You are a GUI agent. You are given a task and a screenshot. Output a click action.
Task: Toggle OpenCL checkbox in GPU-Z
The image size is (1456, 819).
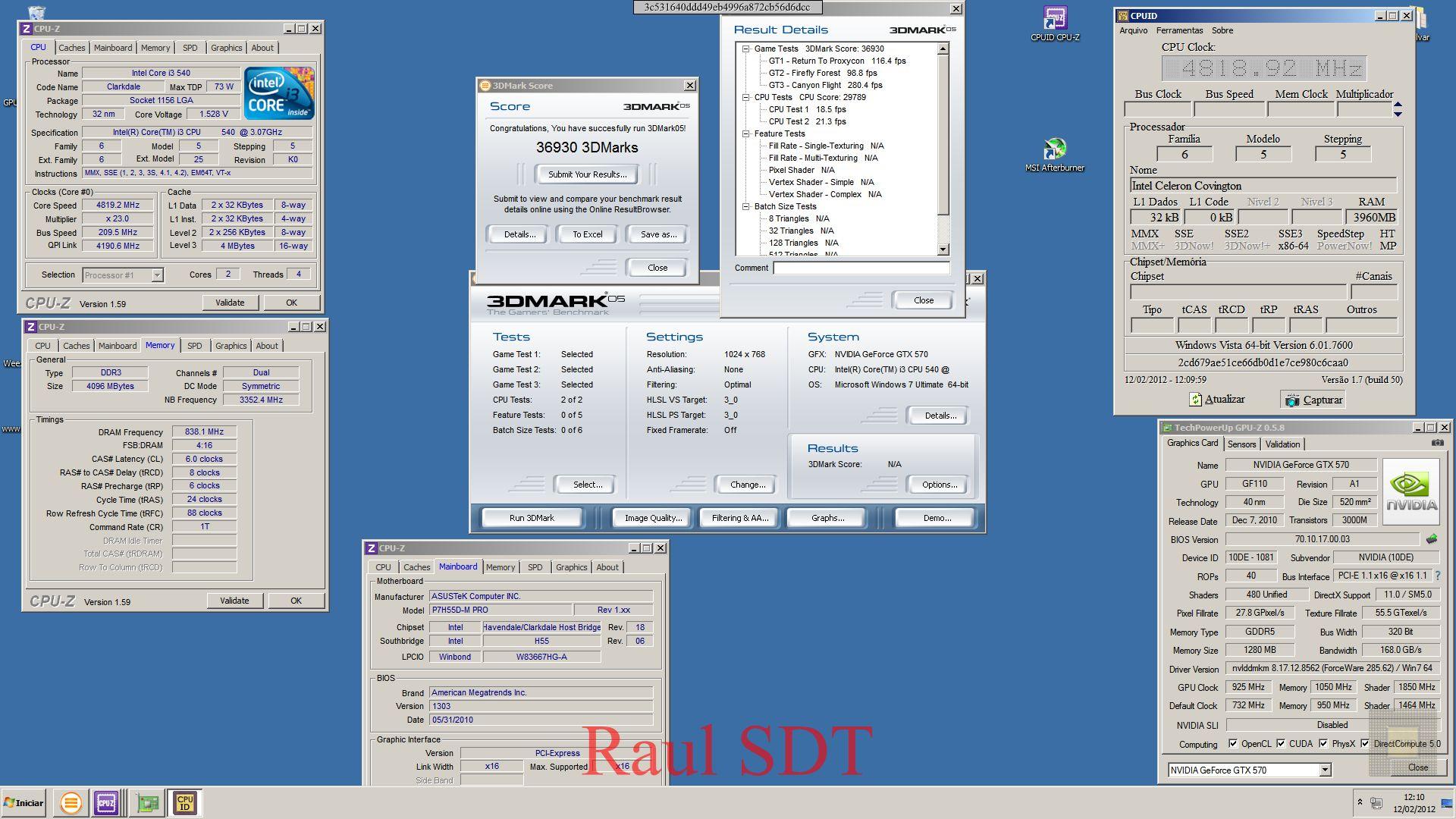coord(1232,744)
